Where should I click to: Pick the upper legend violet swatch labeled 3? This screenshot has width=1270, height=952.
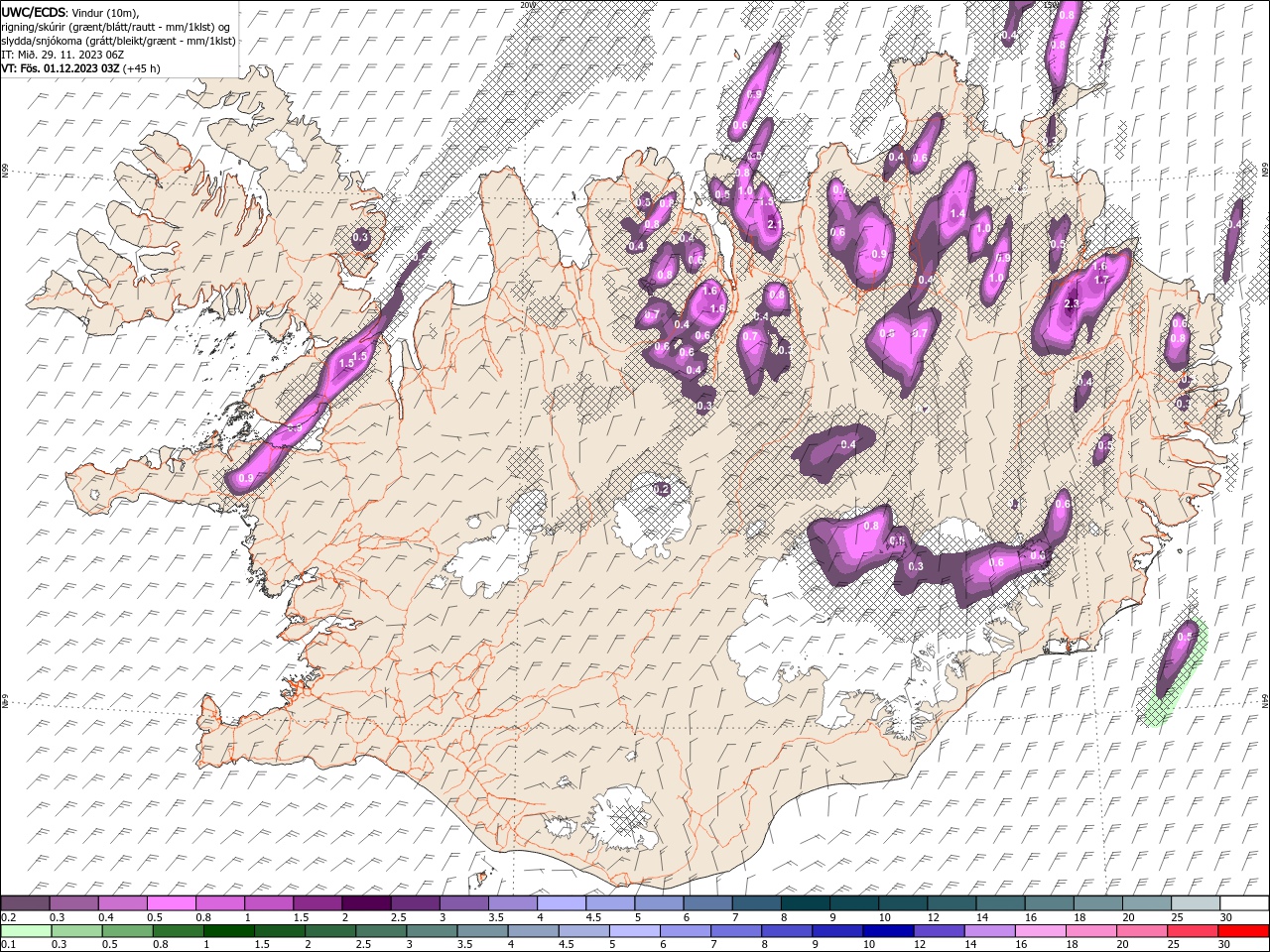[464, 902]
